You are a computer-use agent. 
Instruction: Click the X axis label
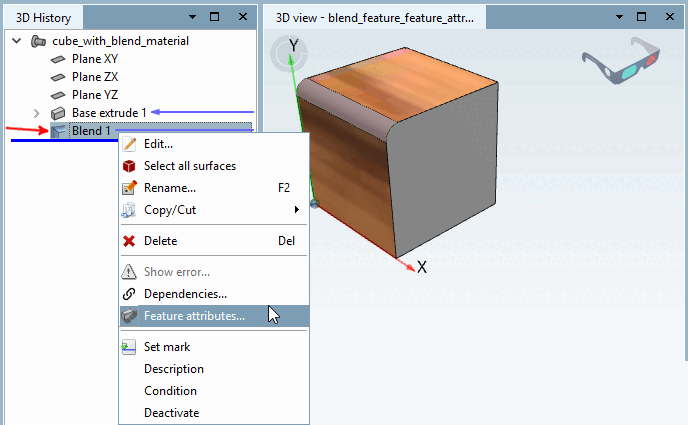422,267
